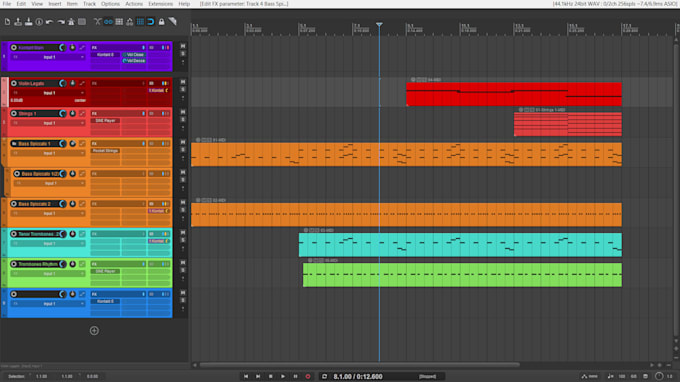Open the Track menu
The image size is (680, 382).
(89, 4)
